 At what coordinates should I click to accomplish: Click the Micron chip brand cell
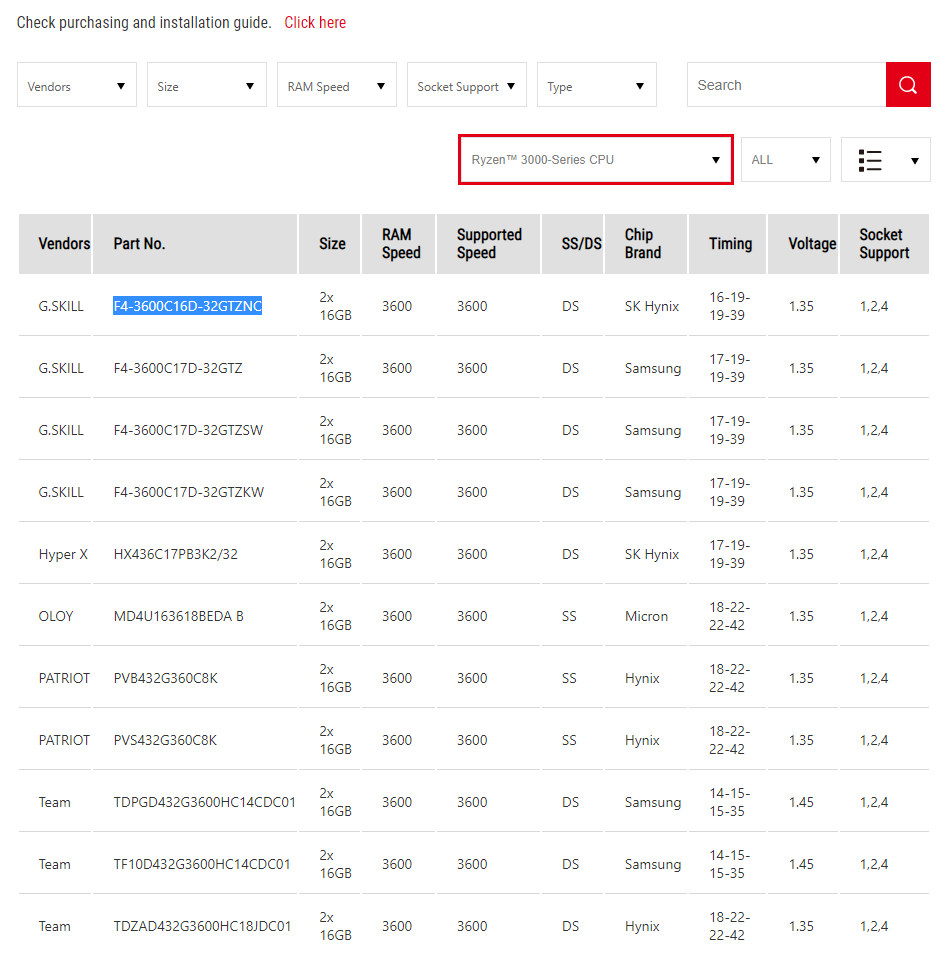tap(646, 616)
